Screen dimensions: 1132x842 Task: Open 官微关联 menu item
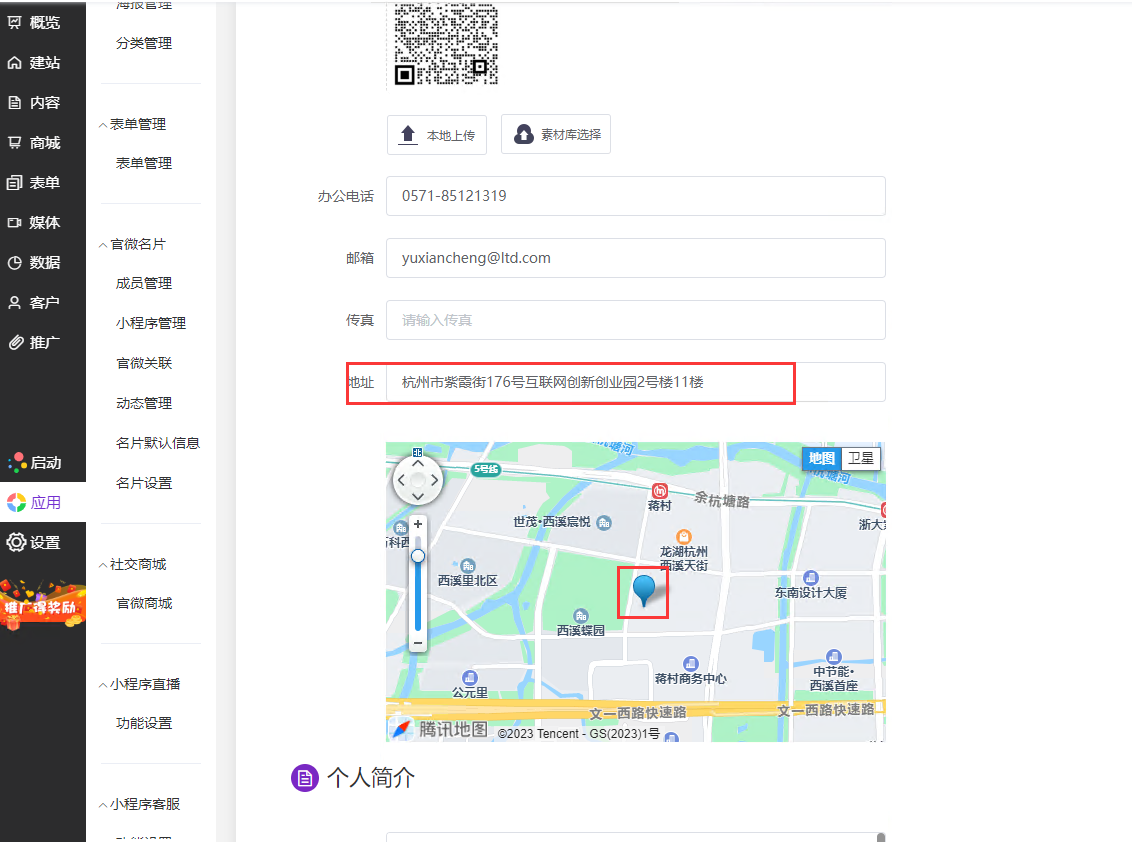tap(144, 363)
